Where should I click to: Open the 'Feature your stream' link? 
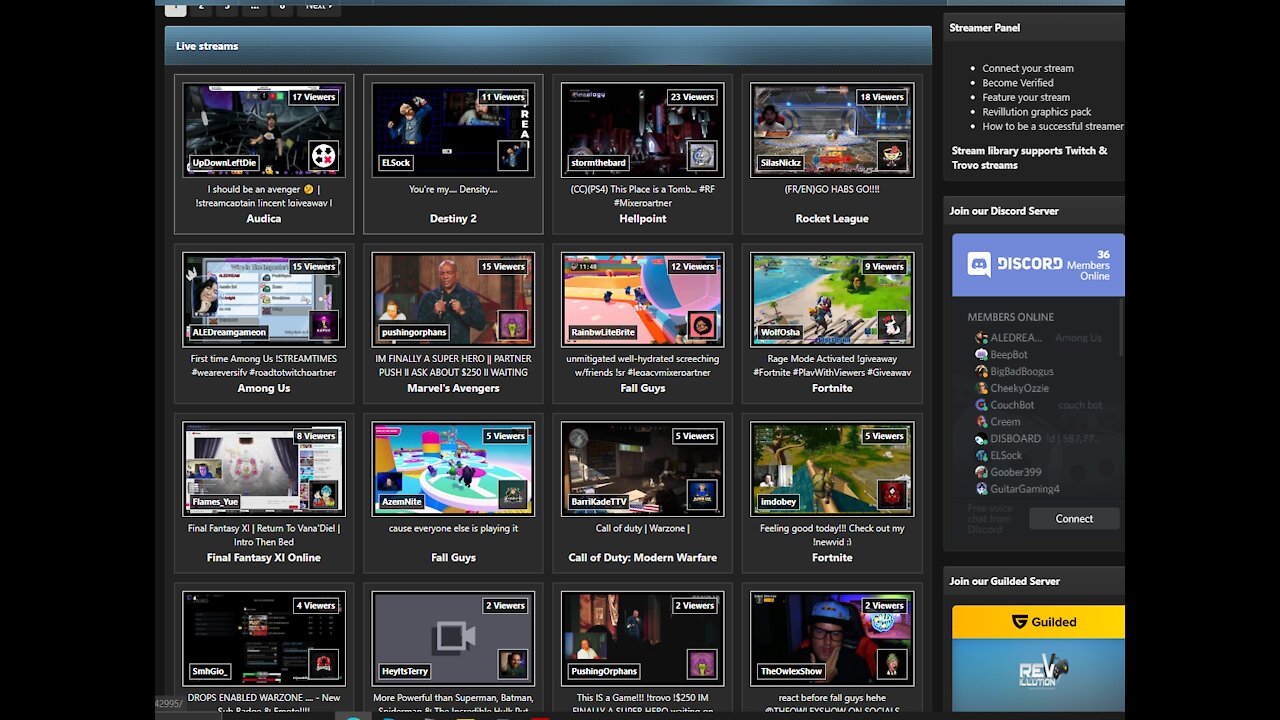tap(1026, 97)
